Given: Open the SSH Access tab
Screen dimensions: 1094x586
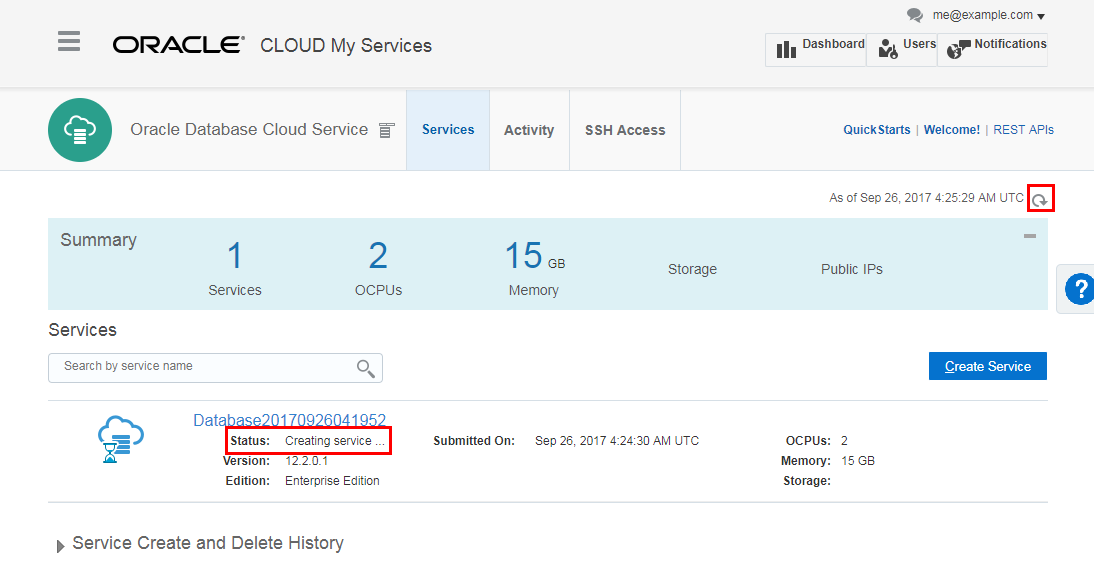Looking at the screenshot, I should click(x=625, y=130).
